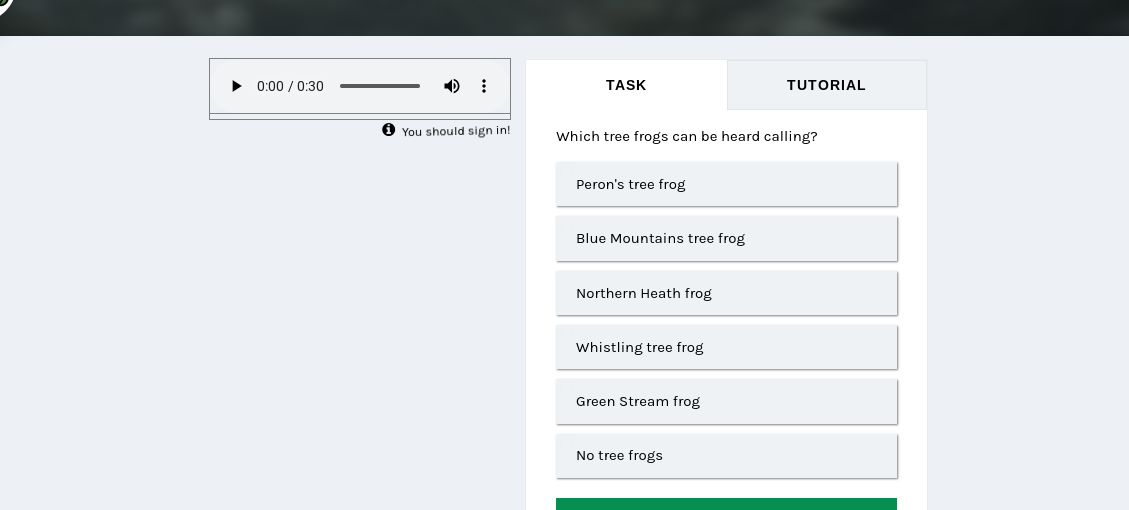The image size is (1129, 510).
Task: Select the Peron's tree frog answer
Action: pyautogui.click(x=726, y=184)
